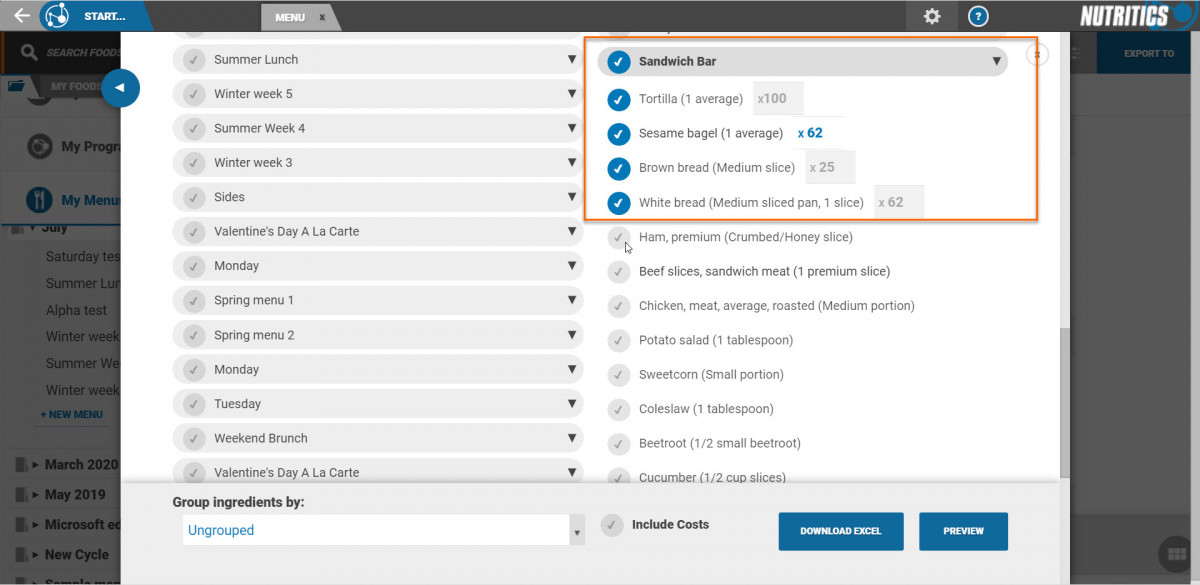Check Potato salad ingredient
1200x585 pixels.
[619, 340]
